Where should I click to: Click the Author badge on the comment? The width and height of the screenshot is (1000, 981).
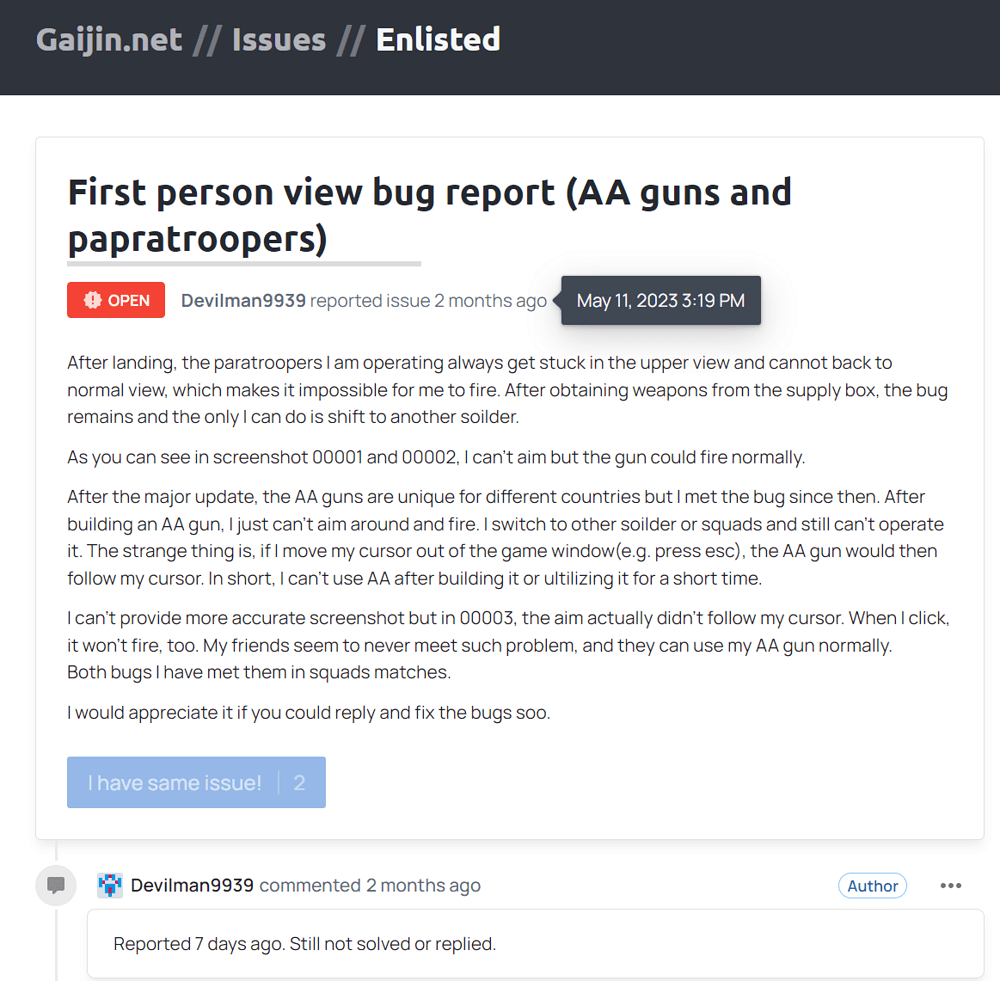click(x=872, y=885)
